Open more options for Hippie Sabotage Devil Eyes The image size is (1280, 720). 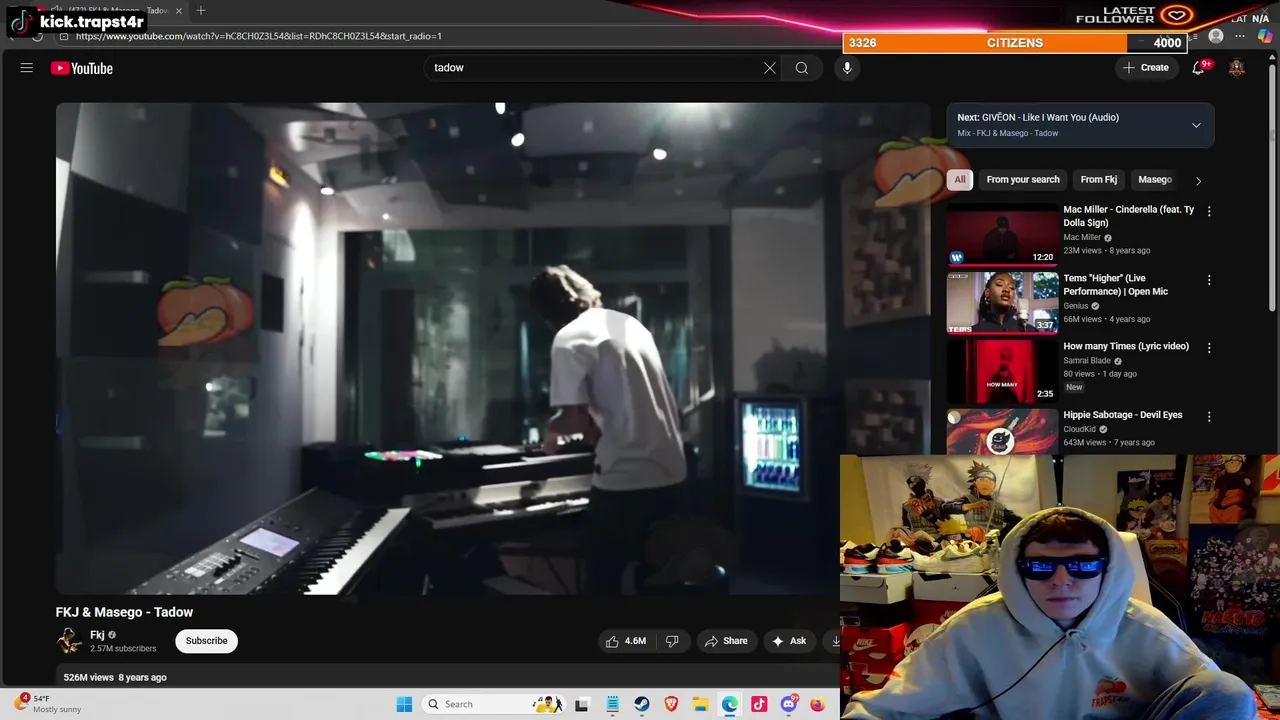[x=1209, y=416]
